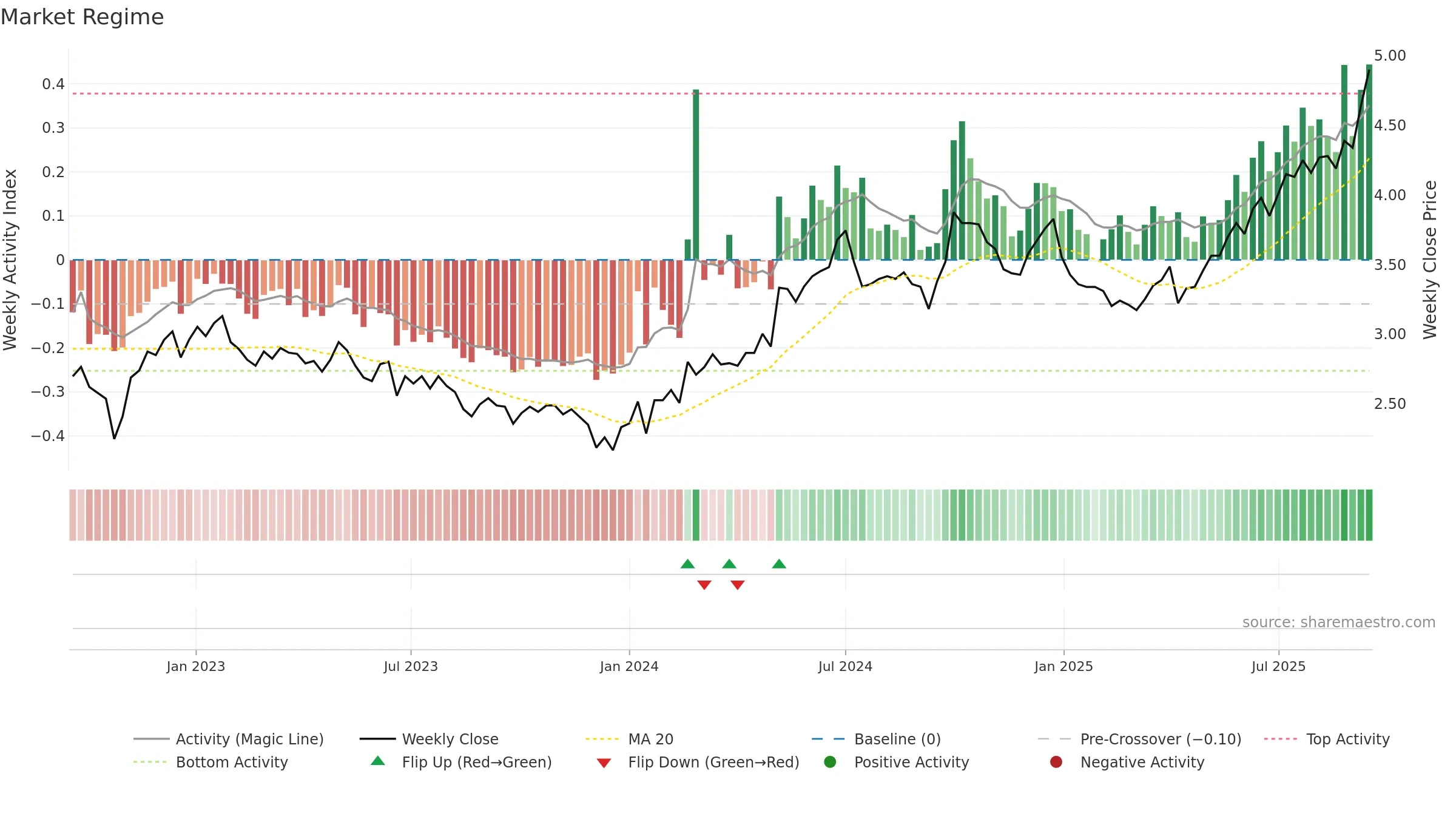Viewport: 1456px width, 819px height.
Task: Click the 0.4 activity axis tick
Action: pos(53,84)
